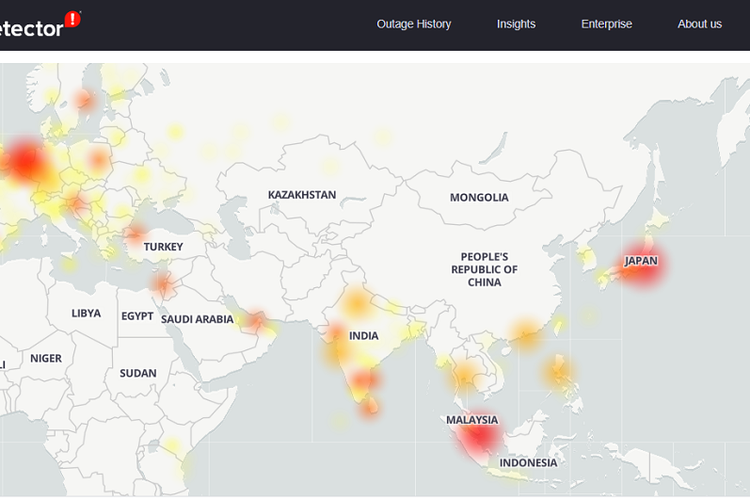Open the Outage History page
This screenshot has height=500, width=750.
click(414, 24)
